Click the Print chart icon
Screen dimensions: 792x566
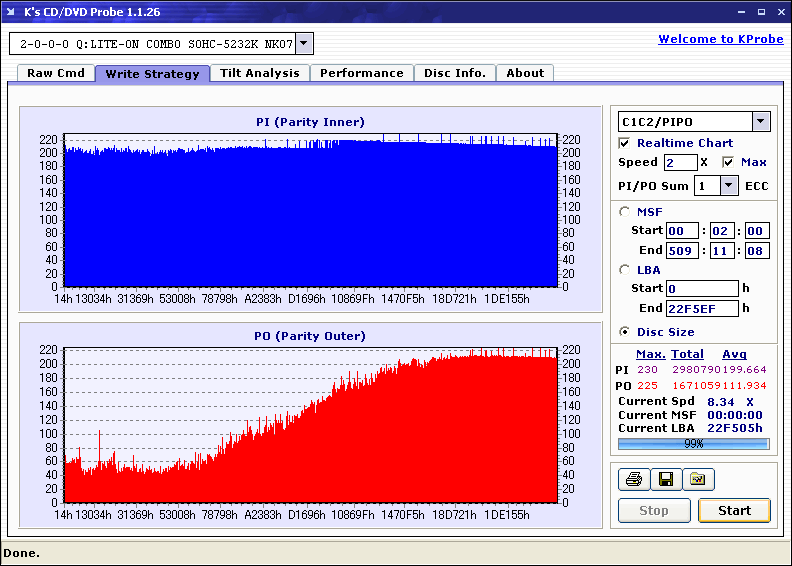click(x=633, y=480)
